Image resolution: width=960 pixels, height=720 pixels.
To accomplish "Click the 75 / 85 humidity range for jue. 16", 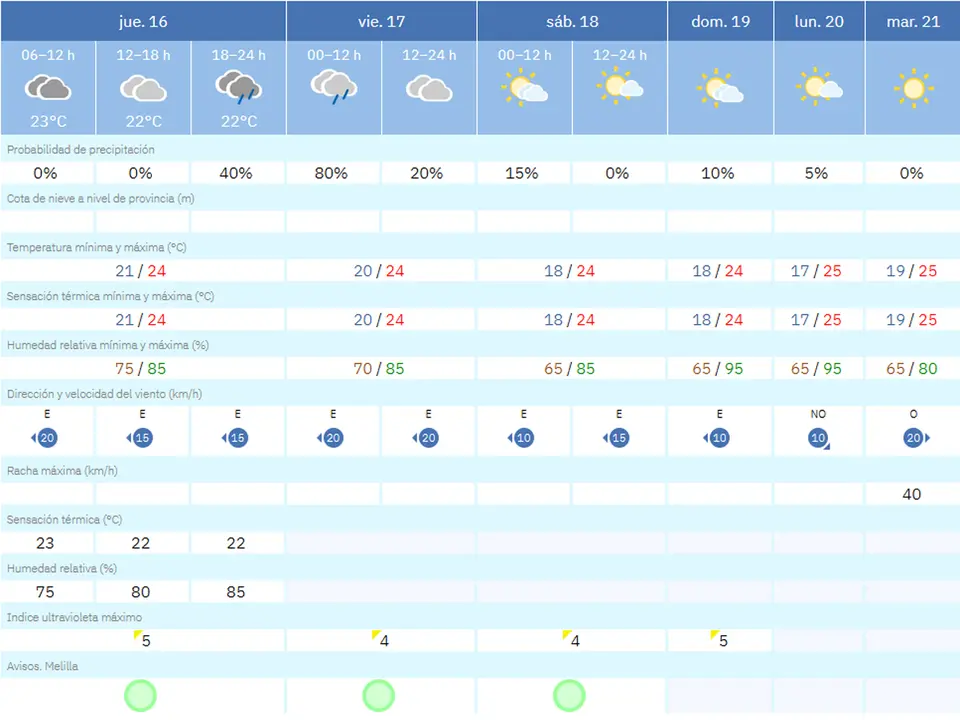I will tap(140, 369).
